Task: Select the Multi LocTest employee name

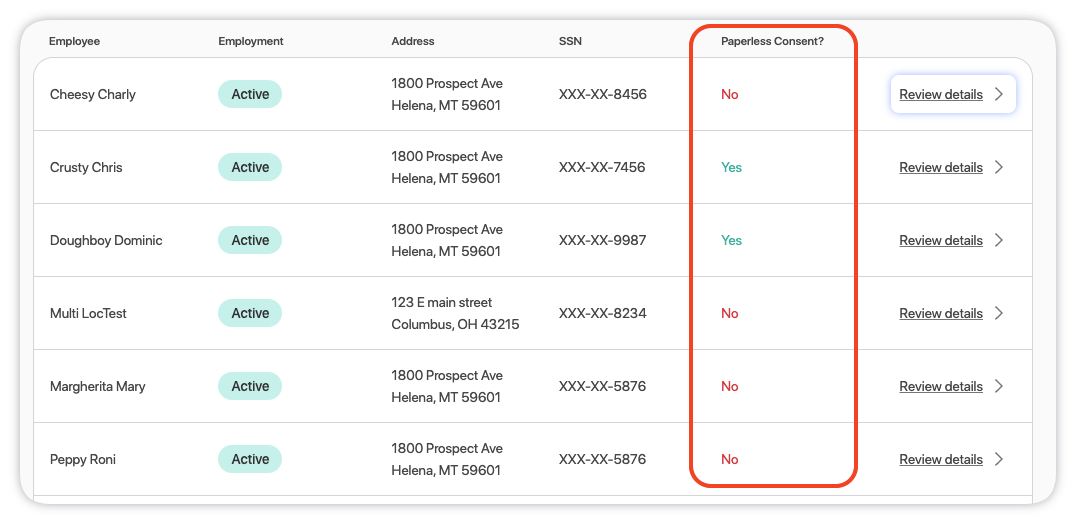Action: pos(88,314)
